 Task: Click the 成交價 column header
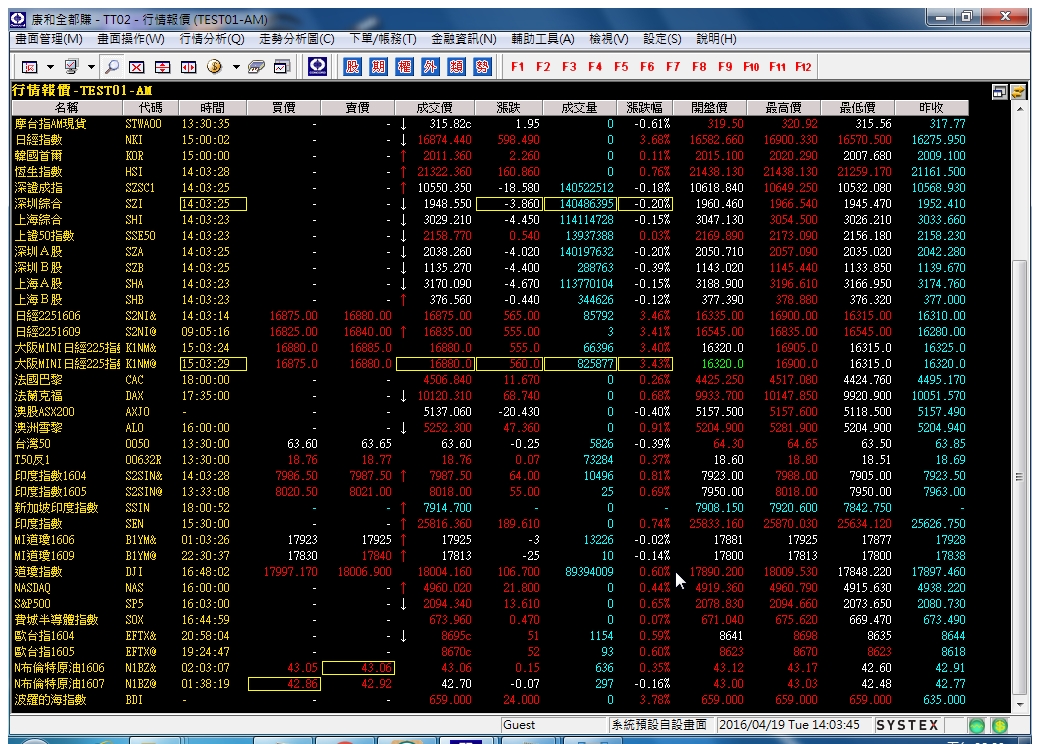(x=434, y=107)
